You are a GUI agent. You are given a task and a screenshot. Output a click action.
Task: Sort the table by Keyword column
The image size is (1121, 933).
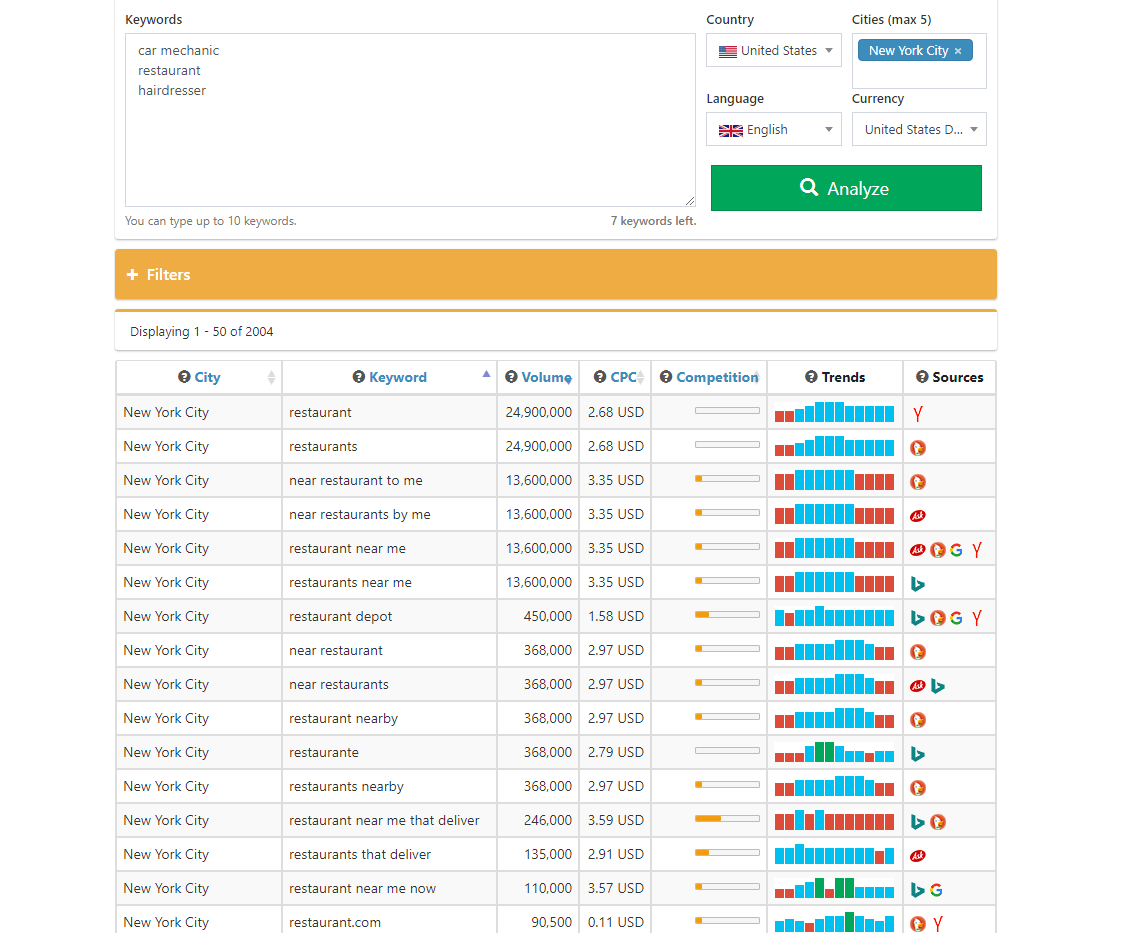(x=397, y=377)
